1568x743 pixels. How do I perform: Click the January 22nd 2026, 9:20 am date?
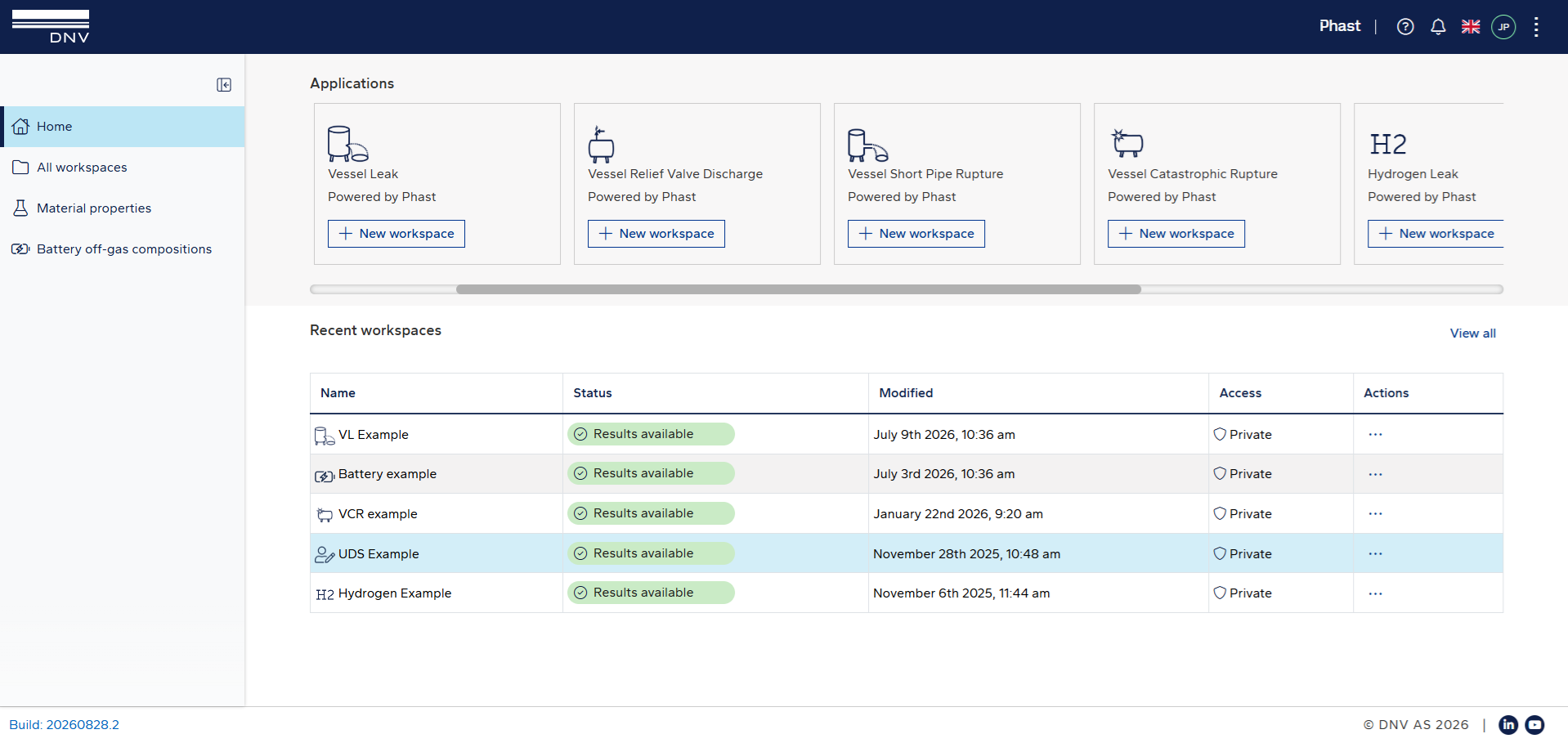pyautogui.click(x=958, y=514)
